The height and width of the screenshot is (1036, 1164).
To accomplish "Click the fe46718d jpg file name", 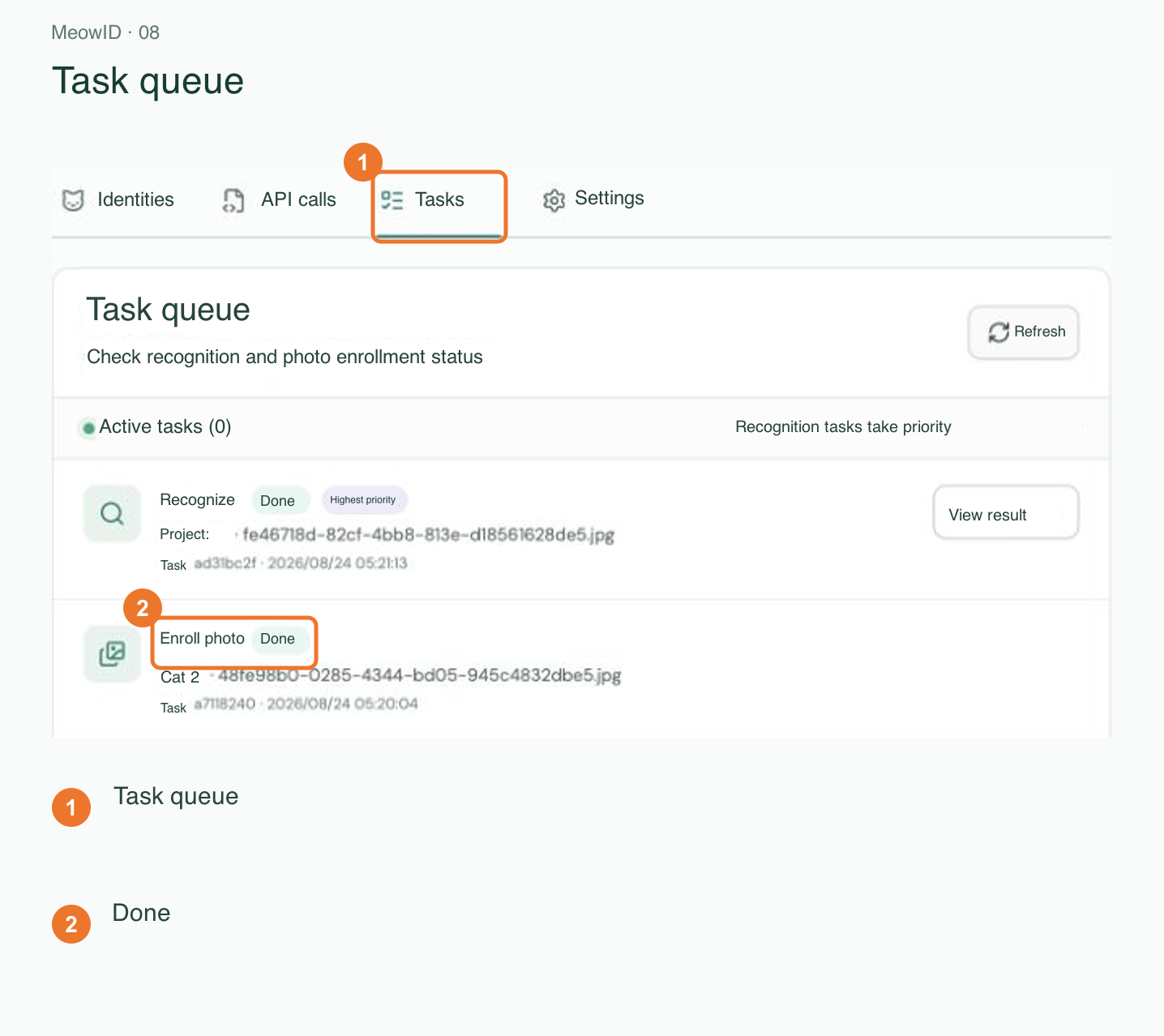I will 428,535.
